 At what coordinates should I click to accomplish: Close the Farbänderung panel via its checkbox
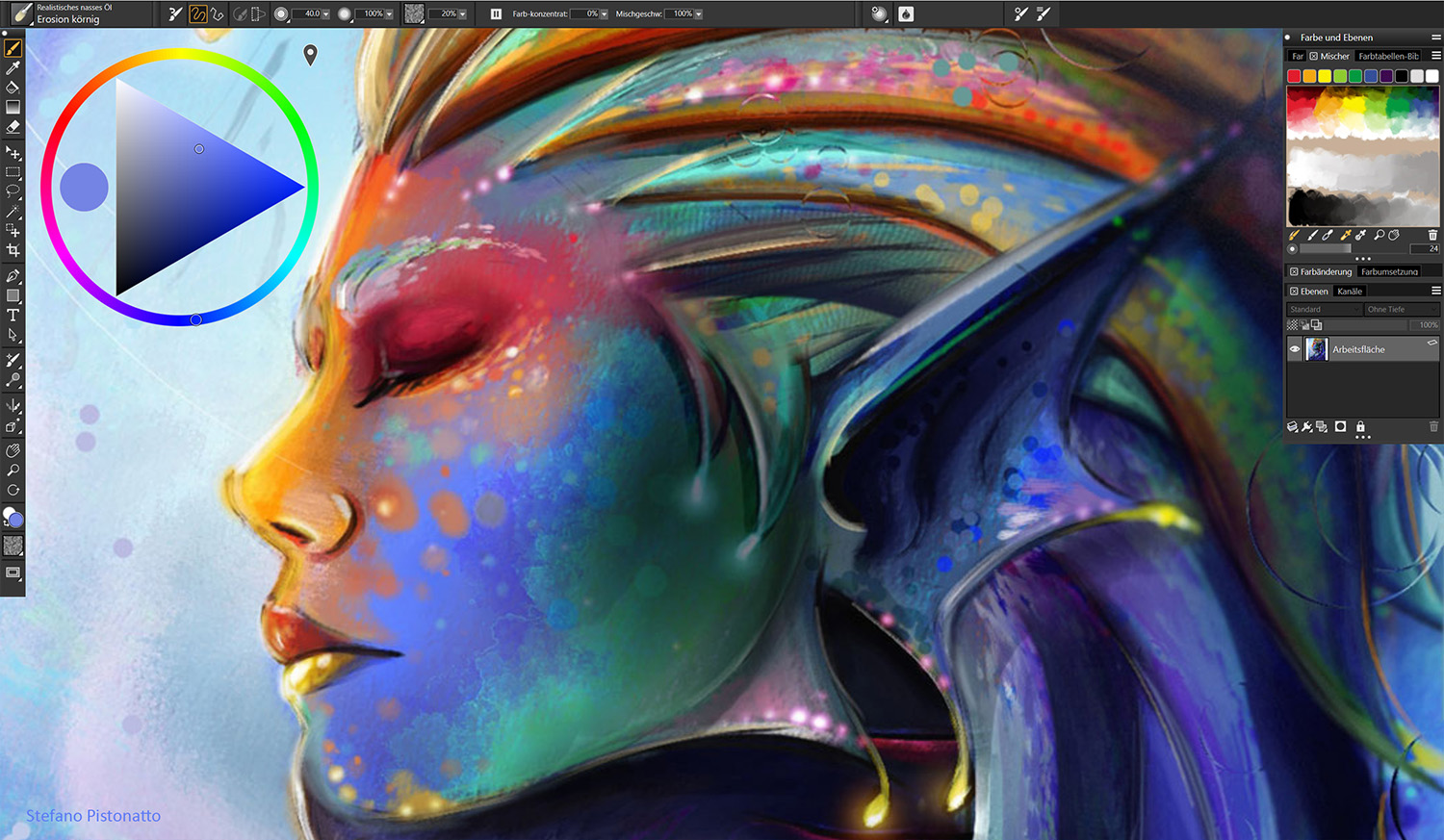coord(1294,272)
